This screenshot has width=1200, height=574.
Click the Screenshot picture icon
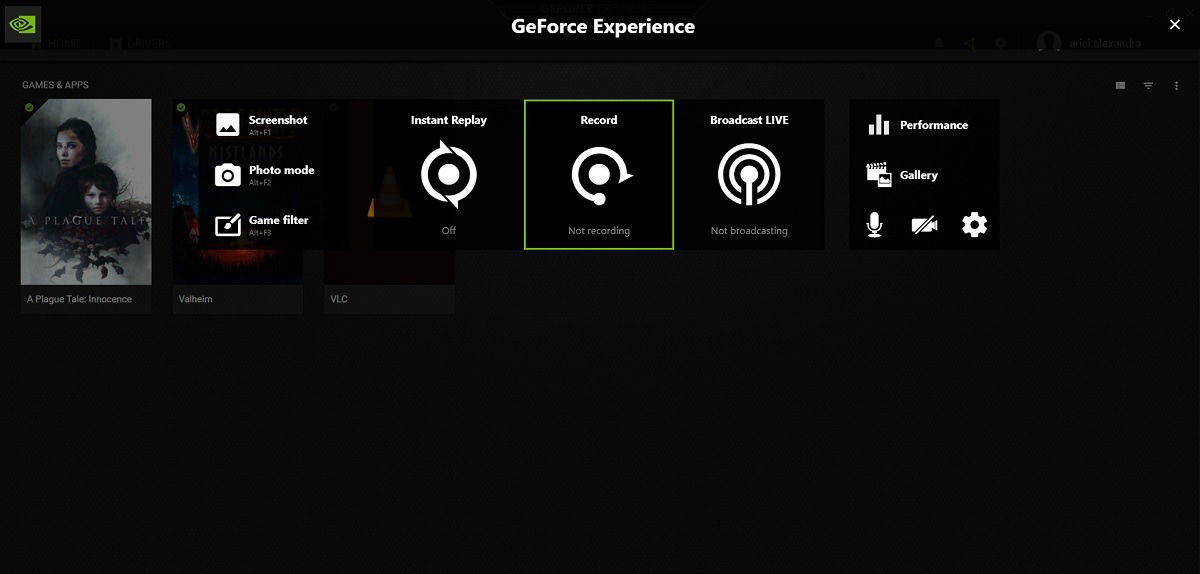coord(228,124)
